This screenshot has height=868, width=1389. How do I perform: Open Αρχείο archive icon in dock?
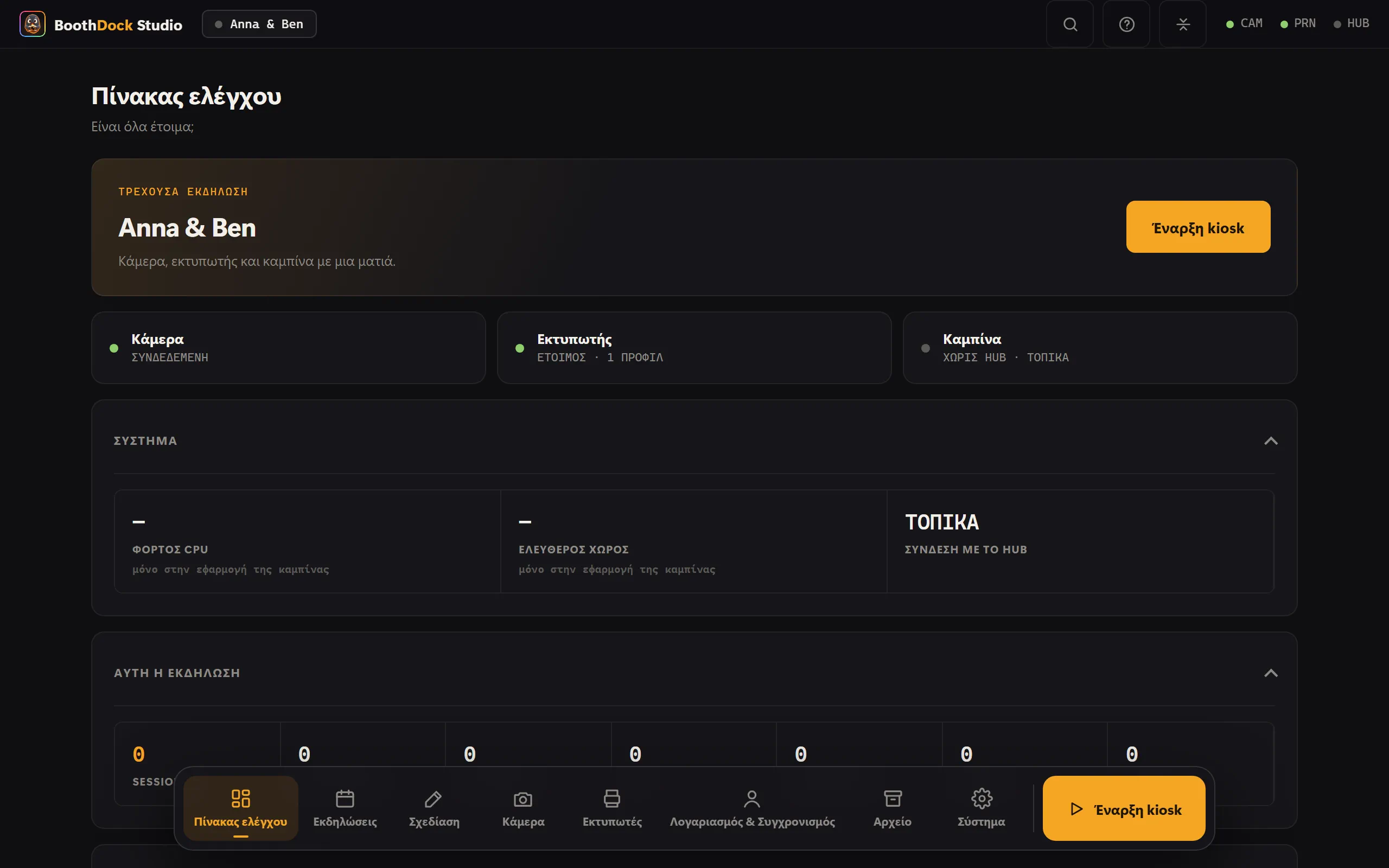click(x=893, y=799)
